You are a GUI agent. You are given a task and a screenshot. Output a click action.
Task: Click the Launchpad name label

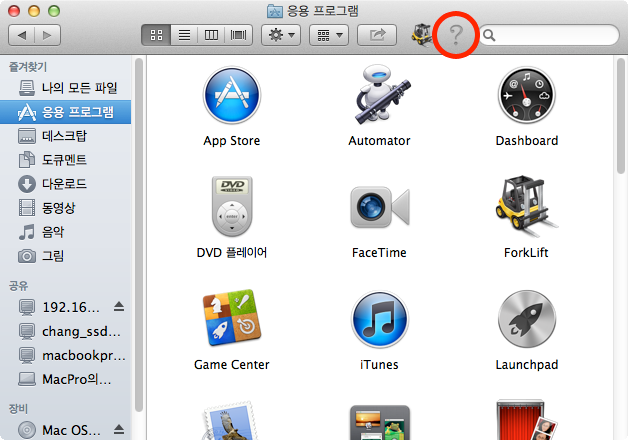click(x=527, y=365)
